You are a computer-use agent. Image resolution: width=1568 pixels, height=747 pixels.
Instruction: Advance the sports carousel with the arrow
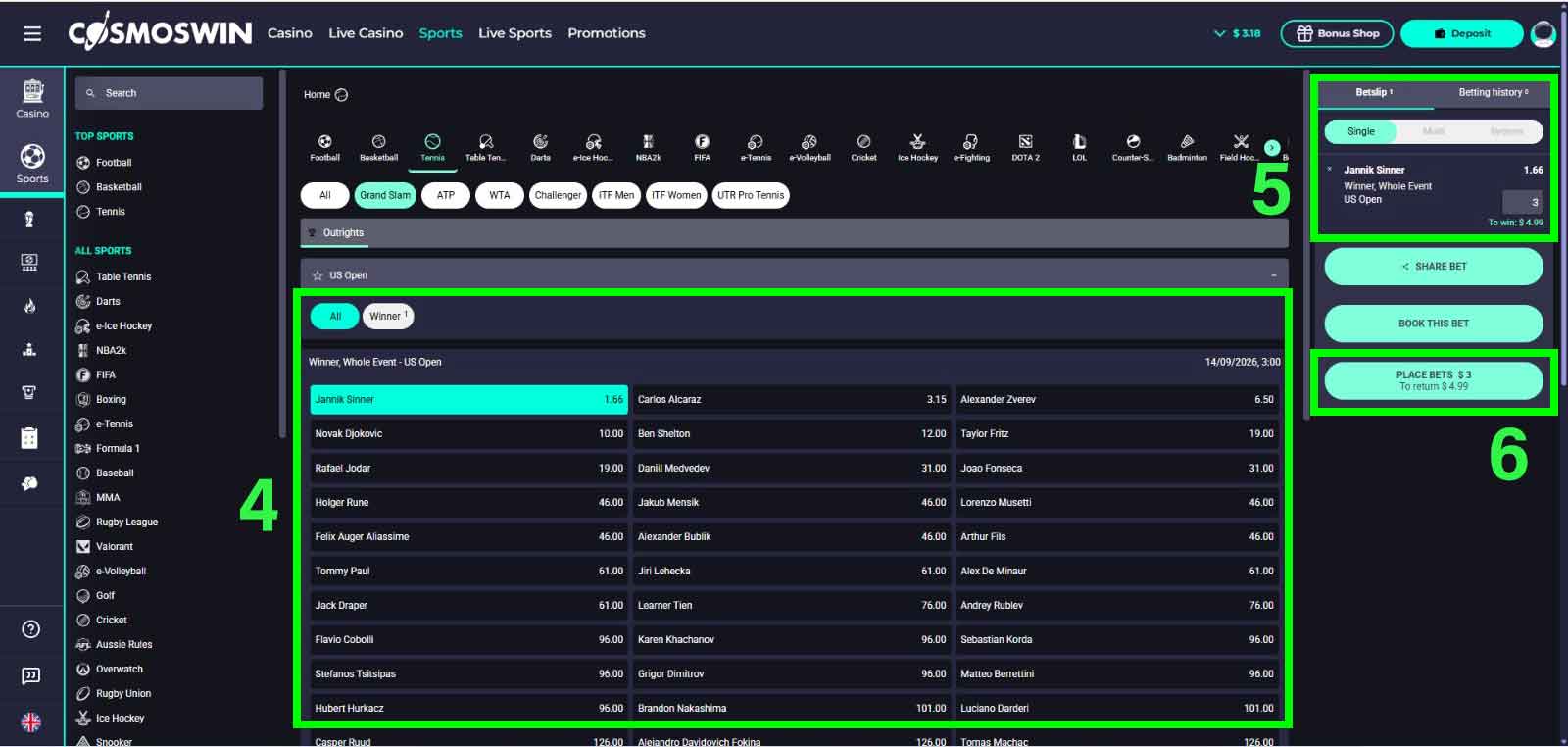click(1272, 148)
